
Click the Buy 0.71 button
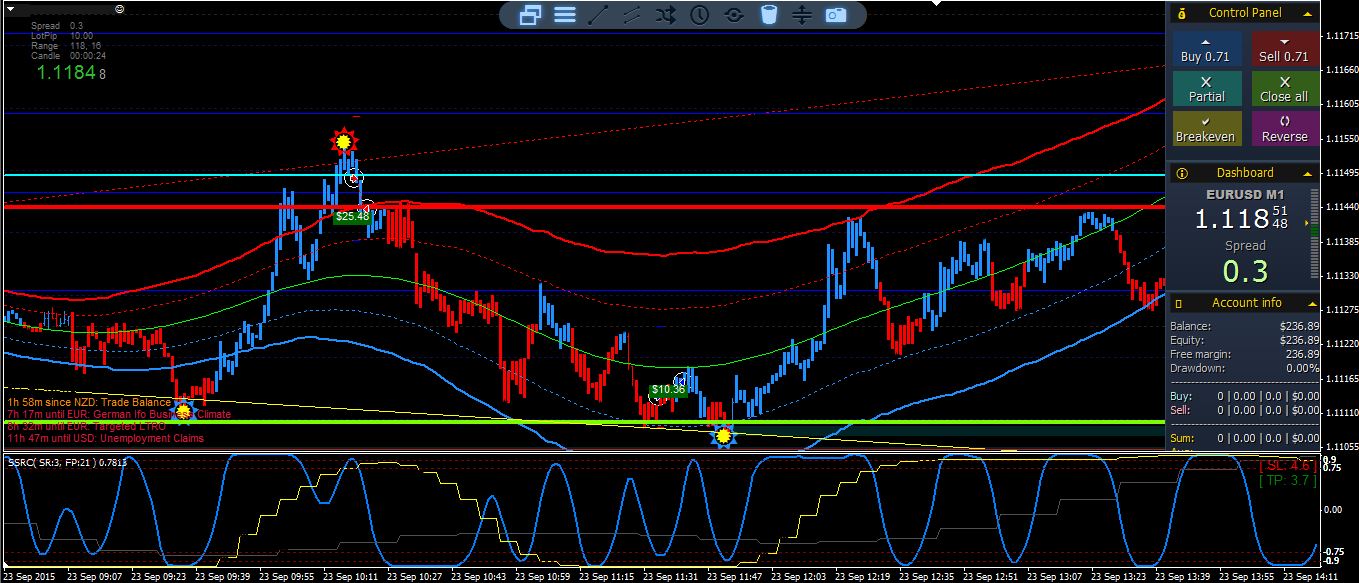coord(1205,49)
